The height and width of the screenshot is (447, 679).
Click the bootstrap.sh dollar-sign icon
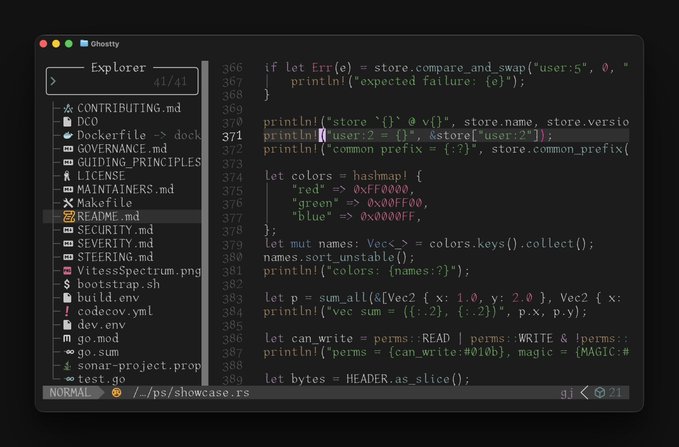[x=67, y=284]
